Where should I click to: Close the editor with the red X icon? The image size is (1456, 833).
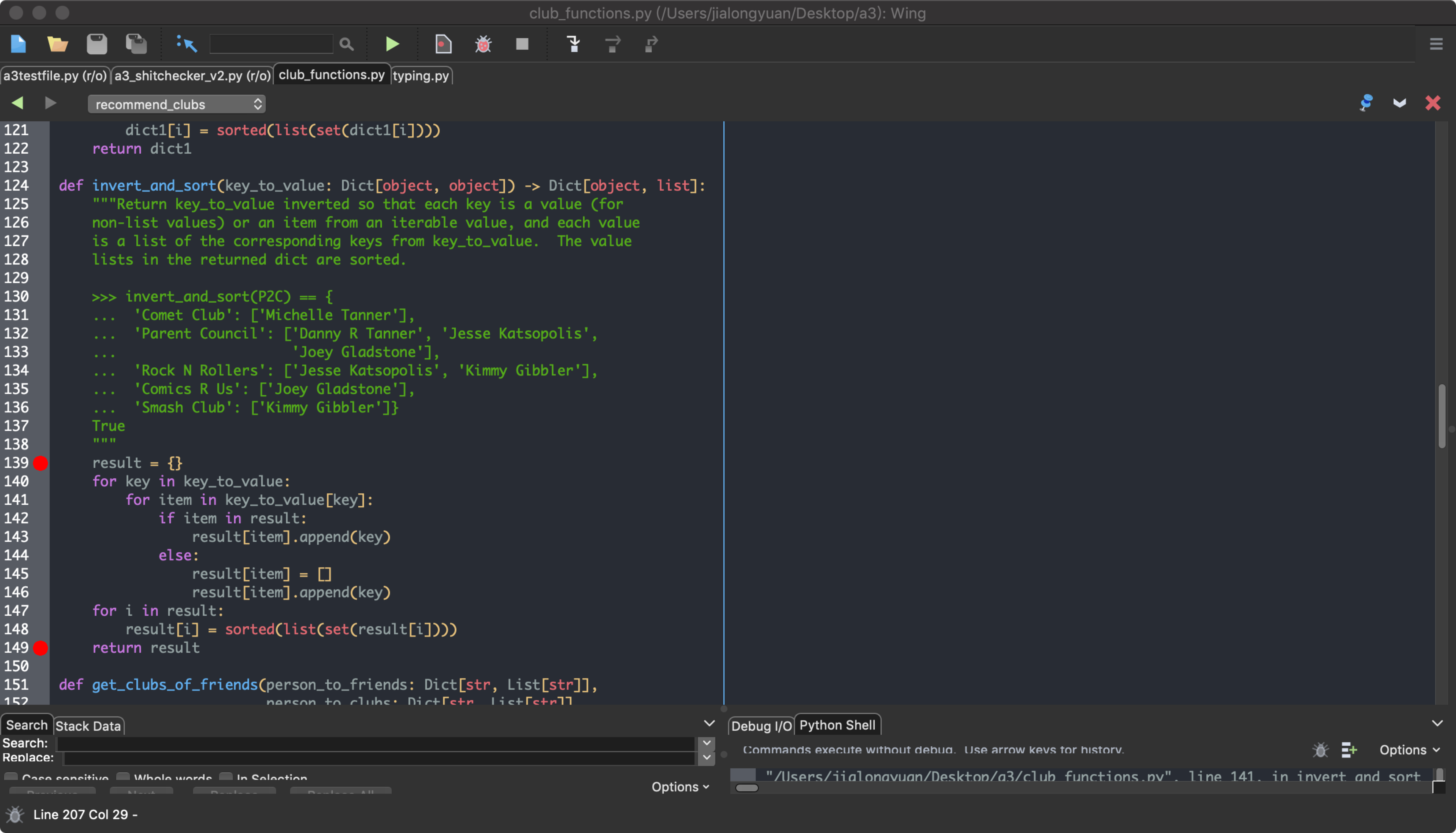click(x=1433, y=103)
